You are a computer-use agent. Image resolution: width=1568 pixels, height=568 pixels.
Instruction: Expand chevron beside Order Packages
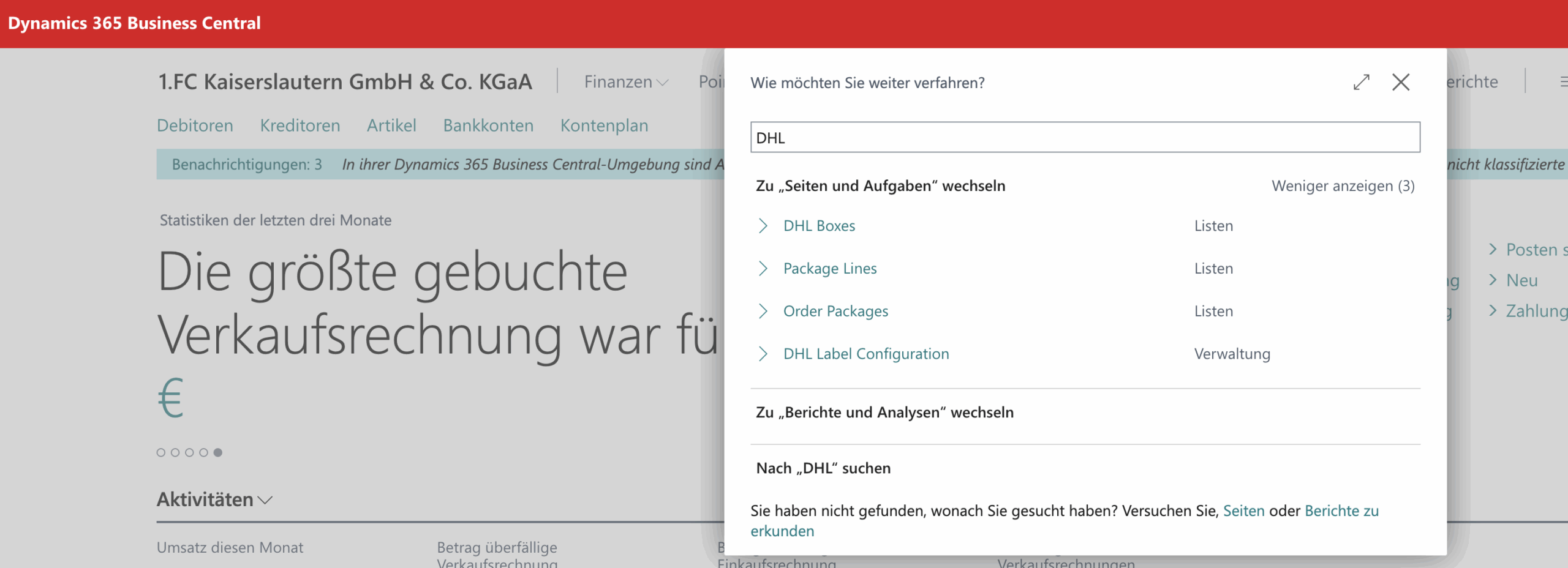[763, 312]
